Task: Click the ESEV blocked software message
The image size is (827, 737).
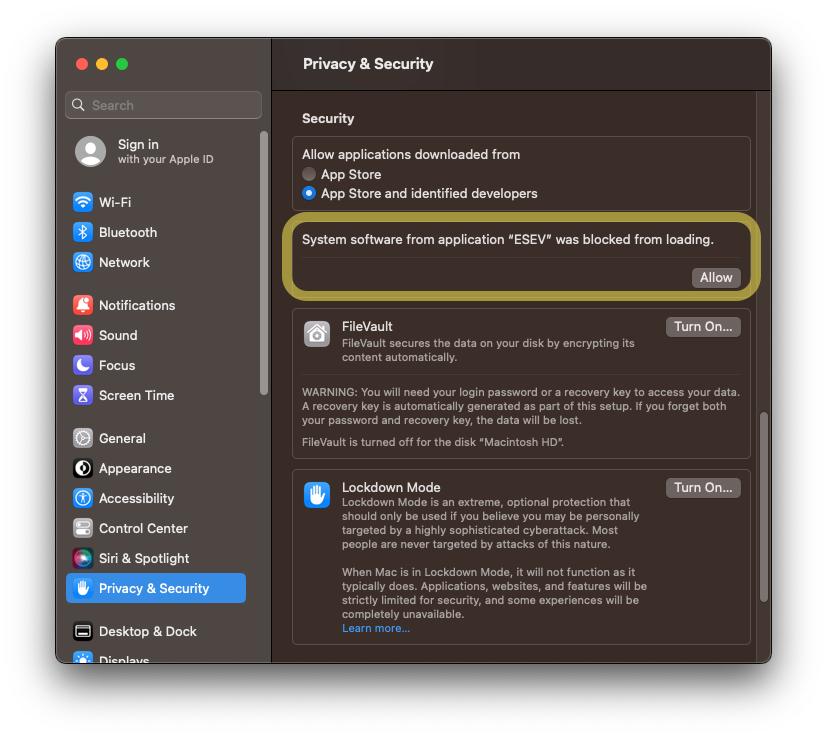Action: point(507,240)
